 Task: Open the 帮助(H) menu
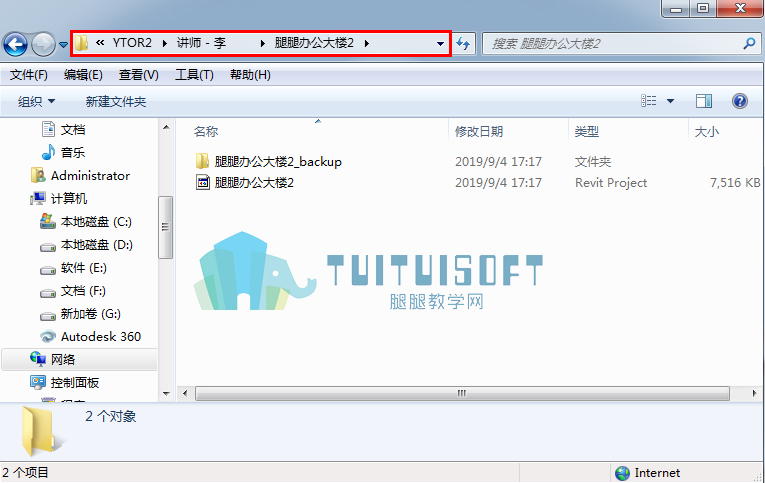click(250, 75)
